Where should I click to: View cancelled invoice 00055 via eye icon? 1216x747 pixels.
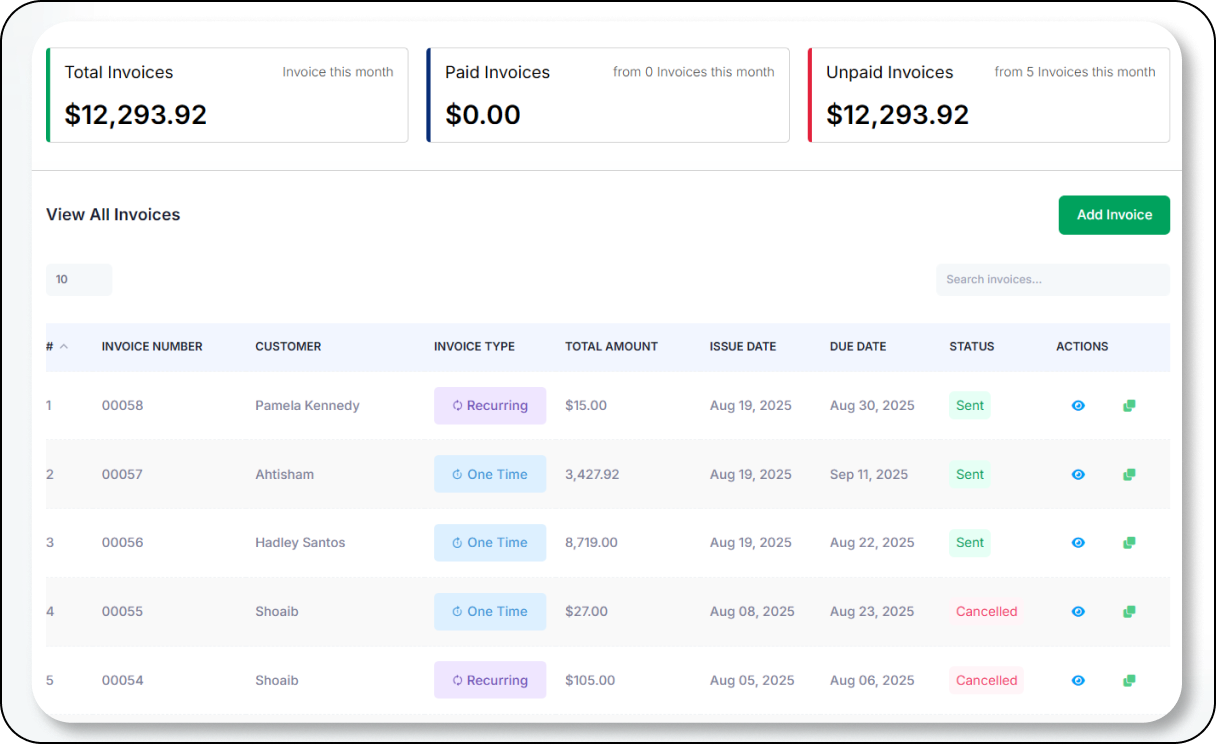[1078, 612]
